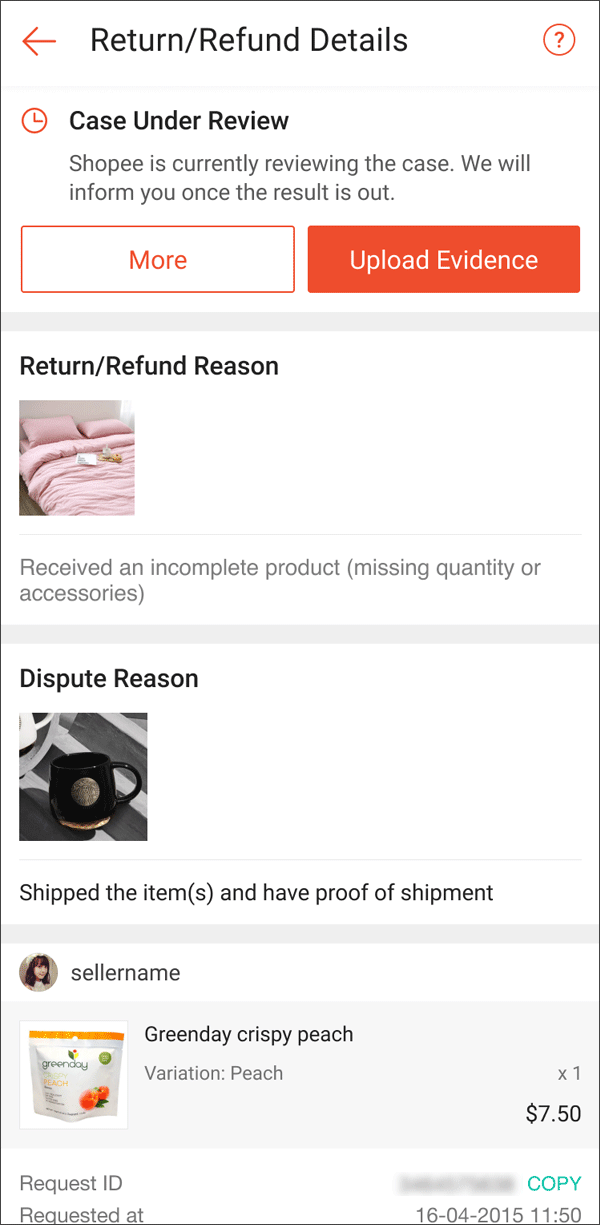Tap the seller's profile picture
This screenshot has height=1225, width=600.
click(x=39, y=972)
